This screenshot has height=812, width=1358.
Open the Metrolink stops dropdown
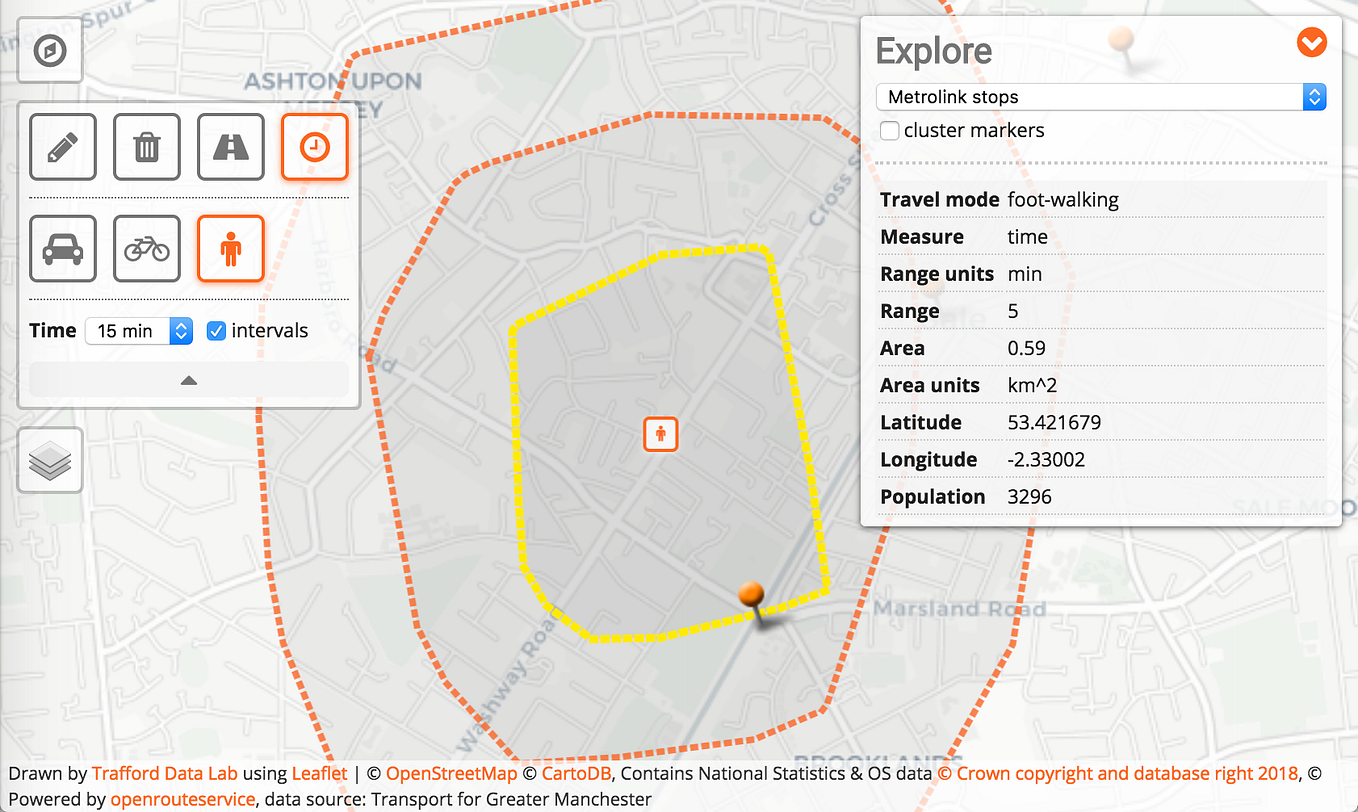pos(1099,96)
